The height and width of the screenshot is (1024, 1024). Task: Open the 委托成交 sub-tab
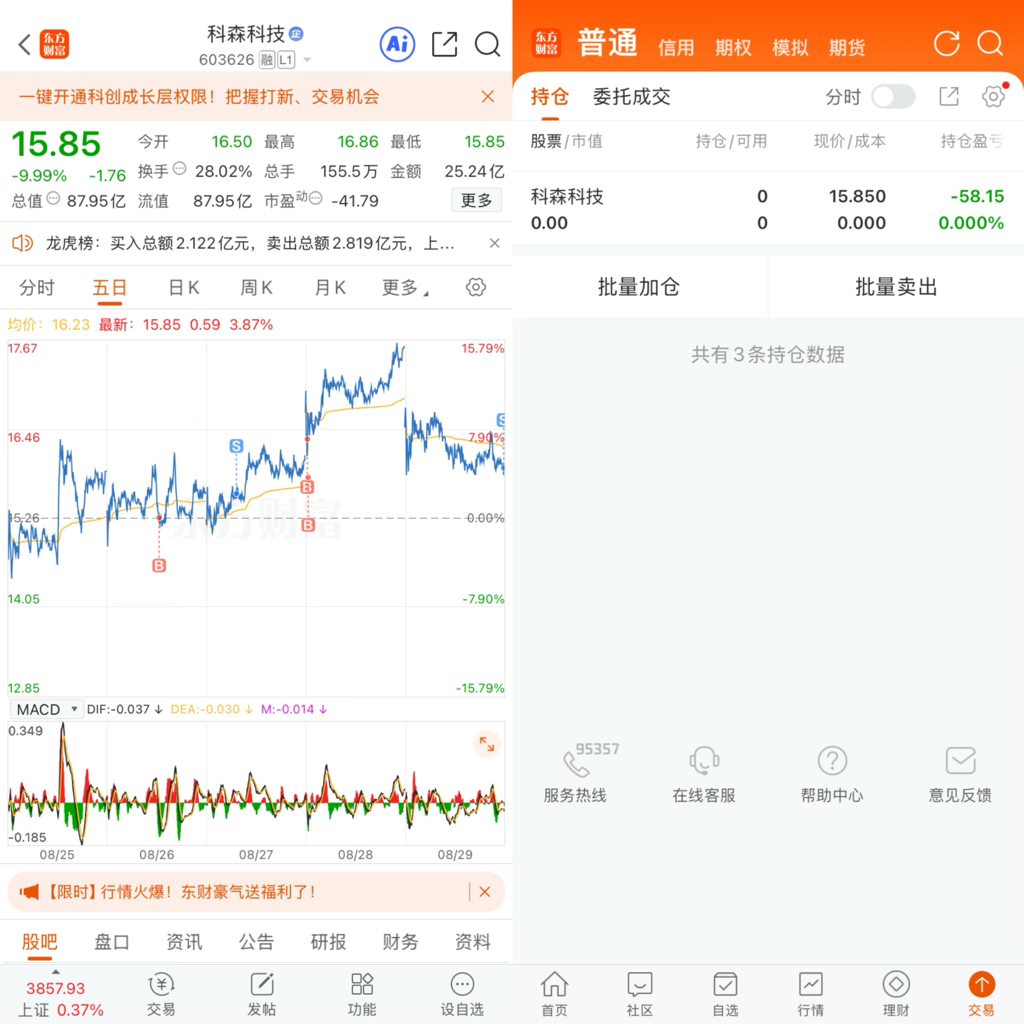[632, 97]
